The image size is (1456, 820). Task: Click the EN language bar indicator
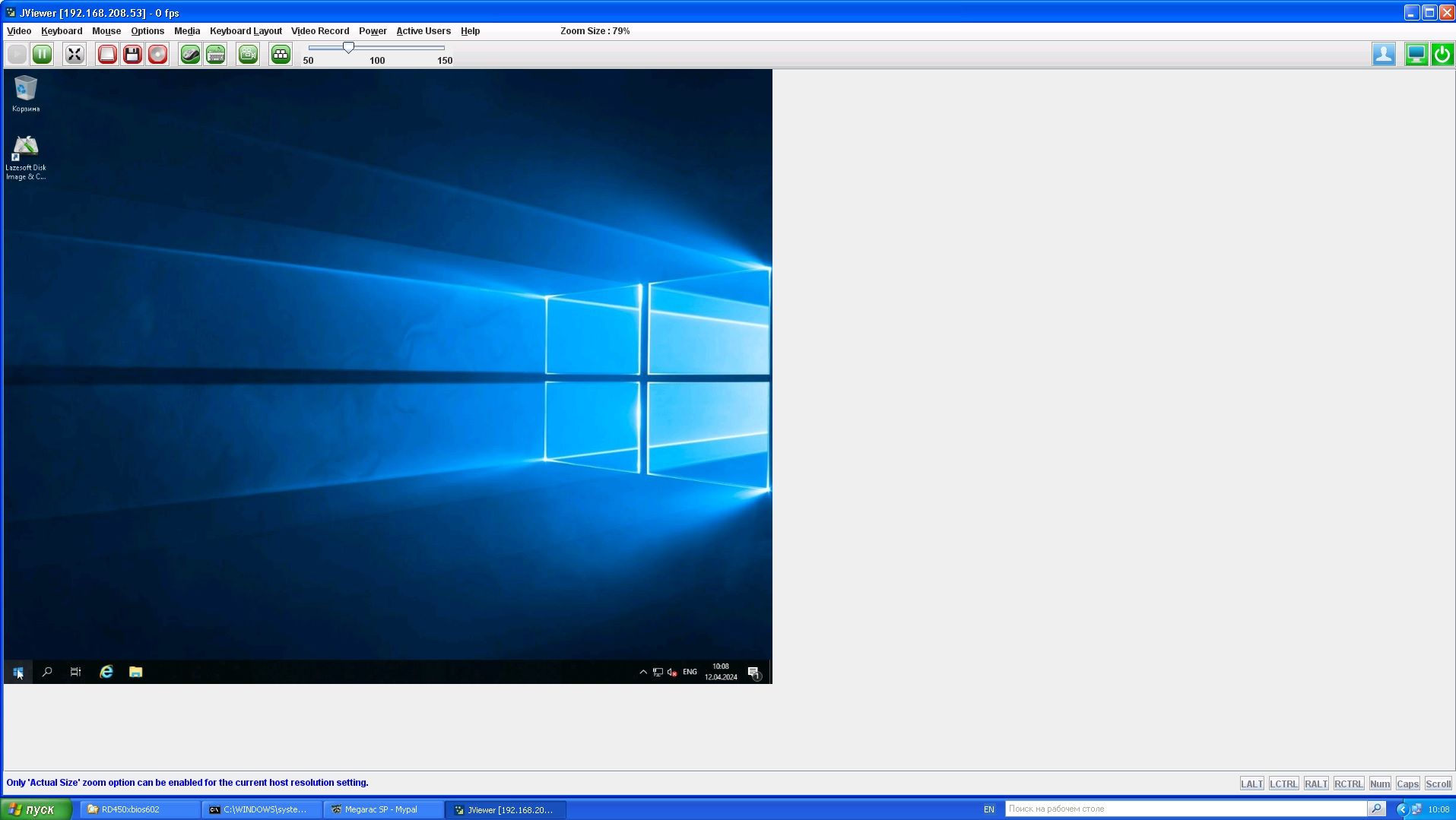coord(988,809)
